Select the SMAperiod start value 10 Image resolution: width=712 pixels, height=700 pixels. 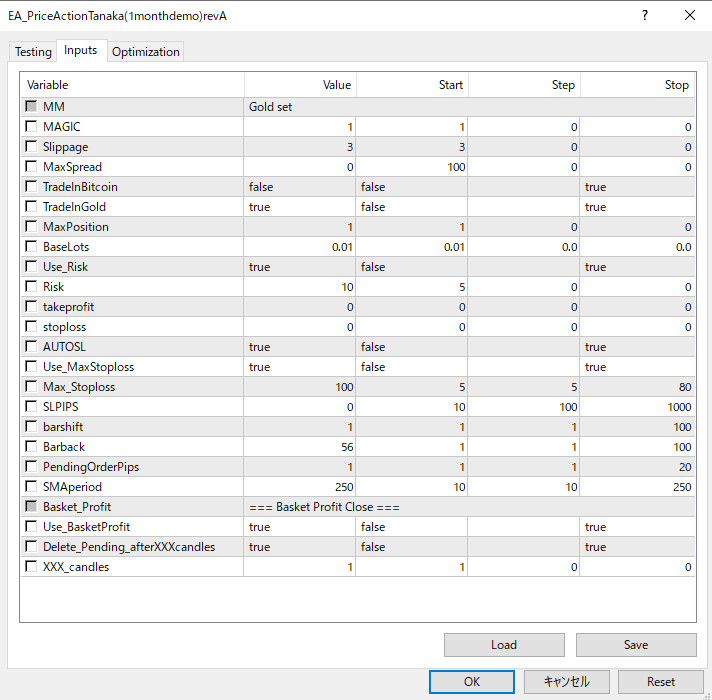coord(412,486)
